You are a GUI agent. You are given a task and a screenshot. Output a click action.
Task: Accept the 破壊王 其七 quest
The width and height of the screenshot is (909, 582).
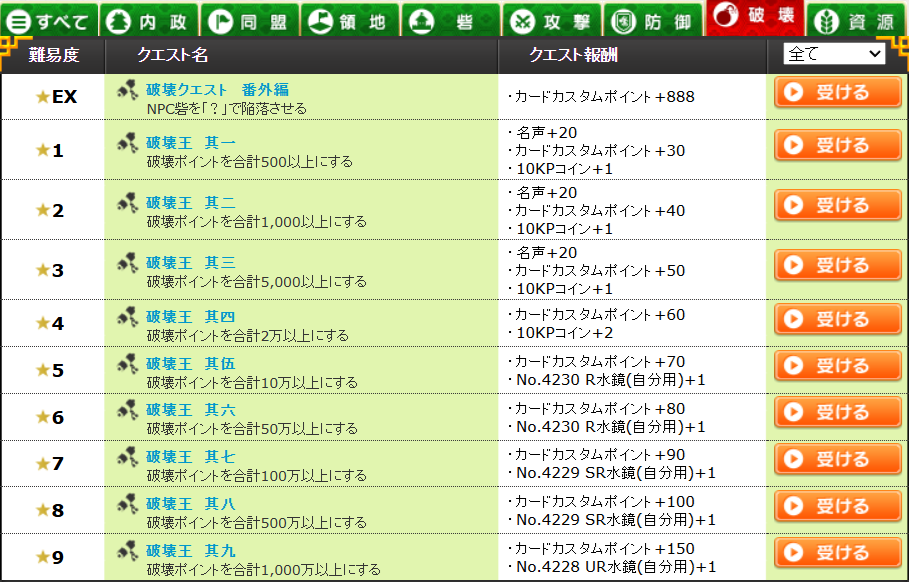[x=837, y=459]
